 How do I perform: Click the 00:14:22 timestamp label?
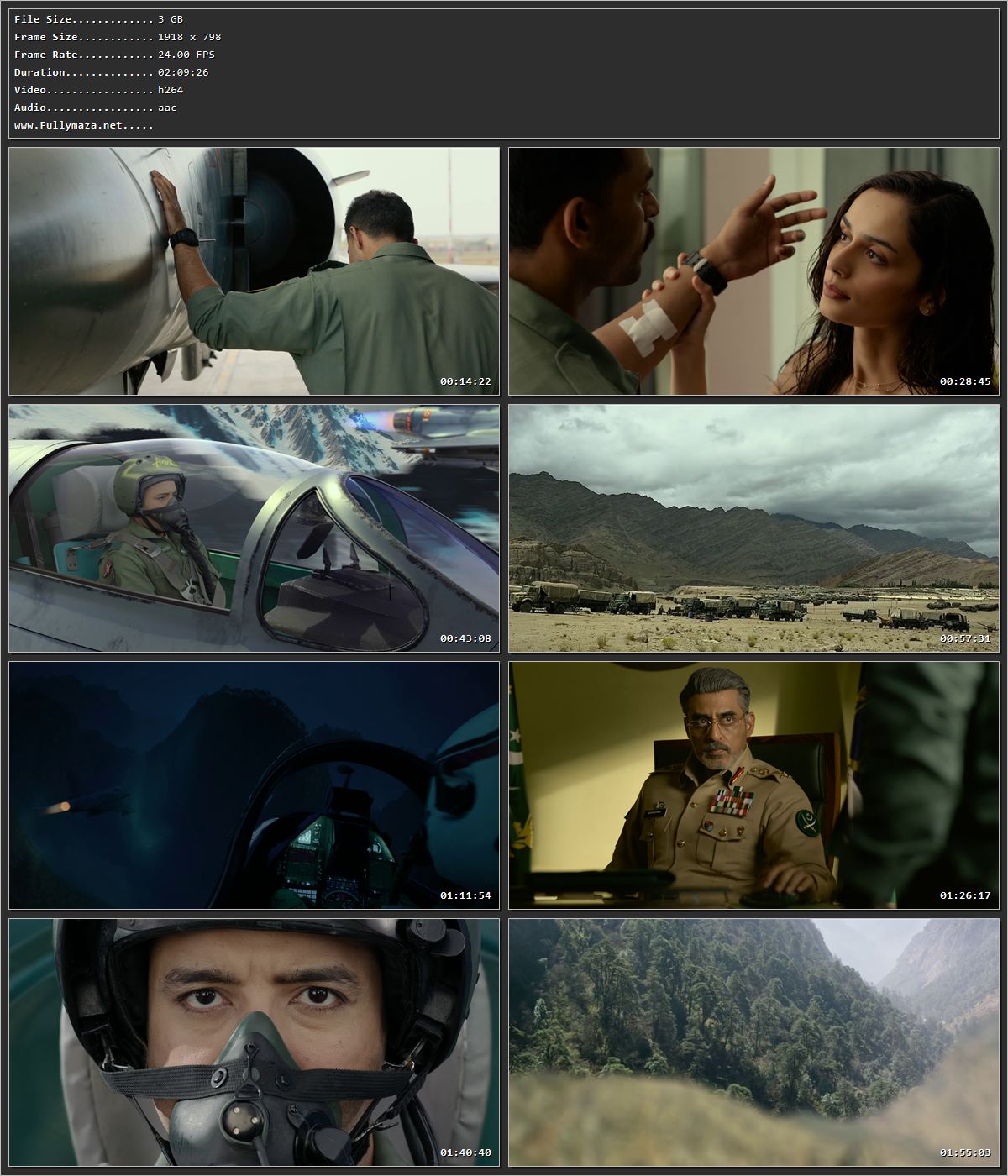click(x=465, y=381)
